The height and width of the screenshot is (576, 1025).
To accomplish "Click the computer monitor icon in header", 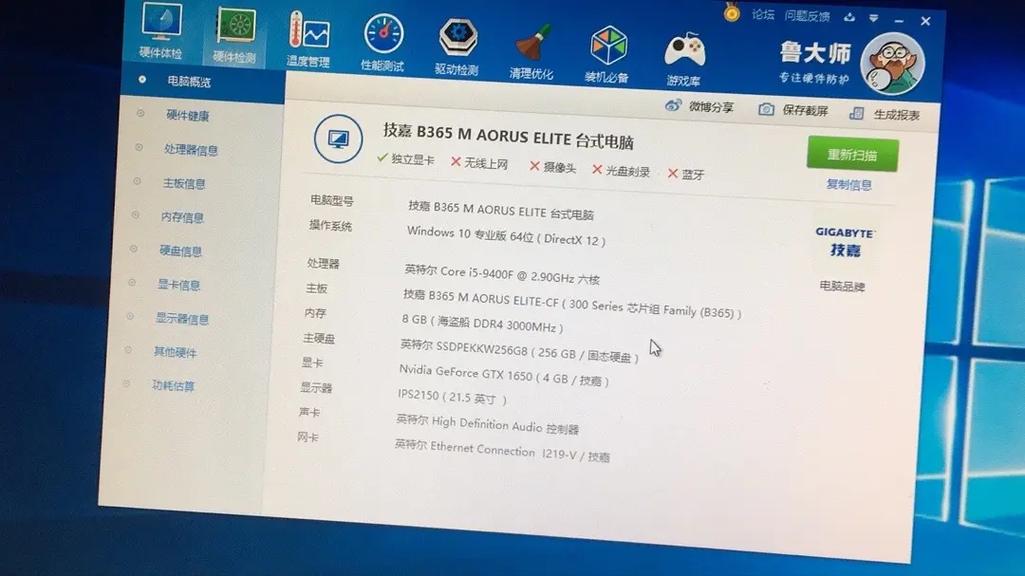I will (x=338, y=139).
